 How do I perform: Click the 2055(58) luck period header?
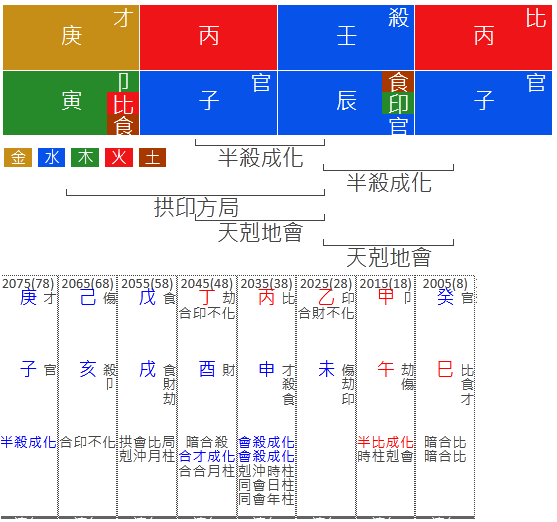click(147, 284)
